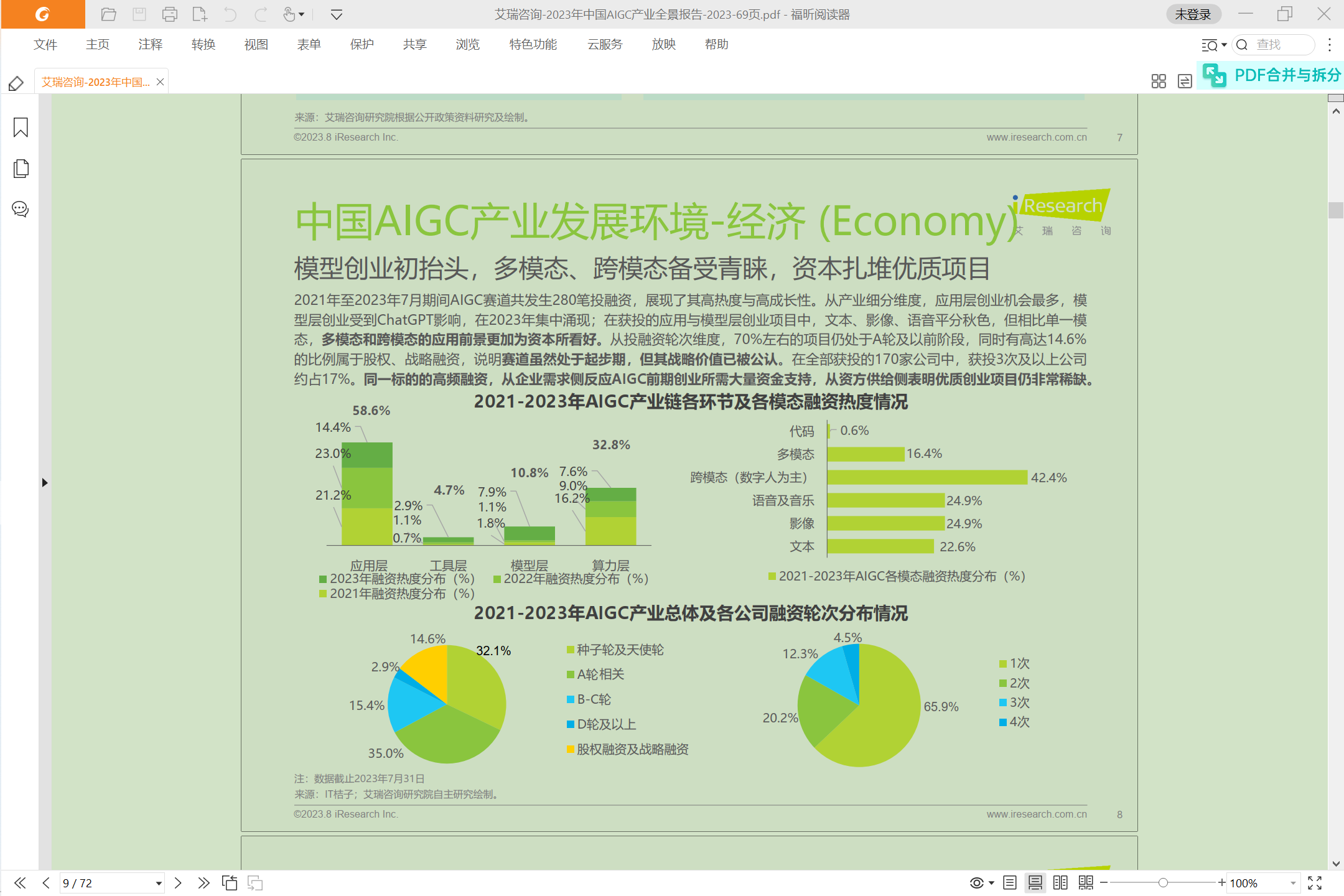Open the 视图 tab

click(256, 44)
